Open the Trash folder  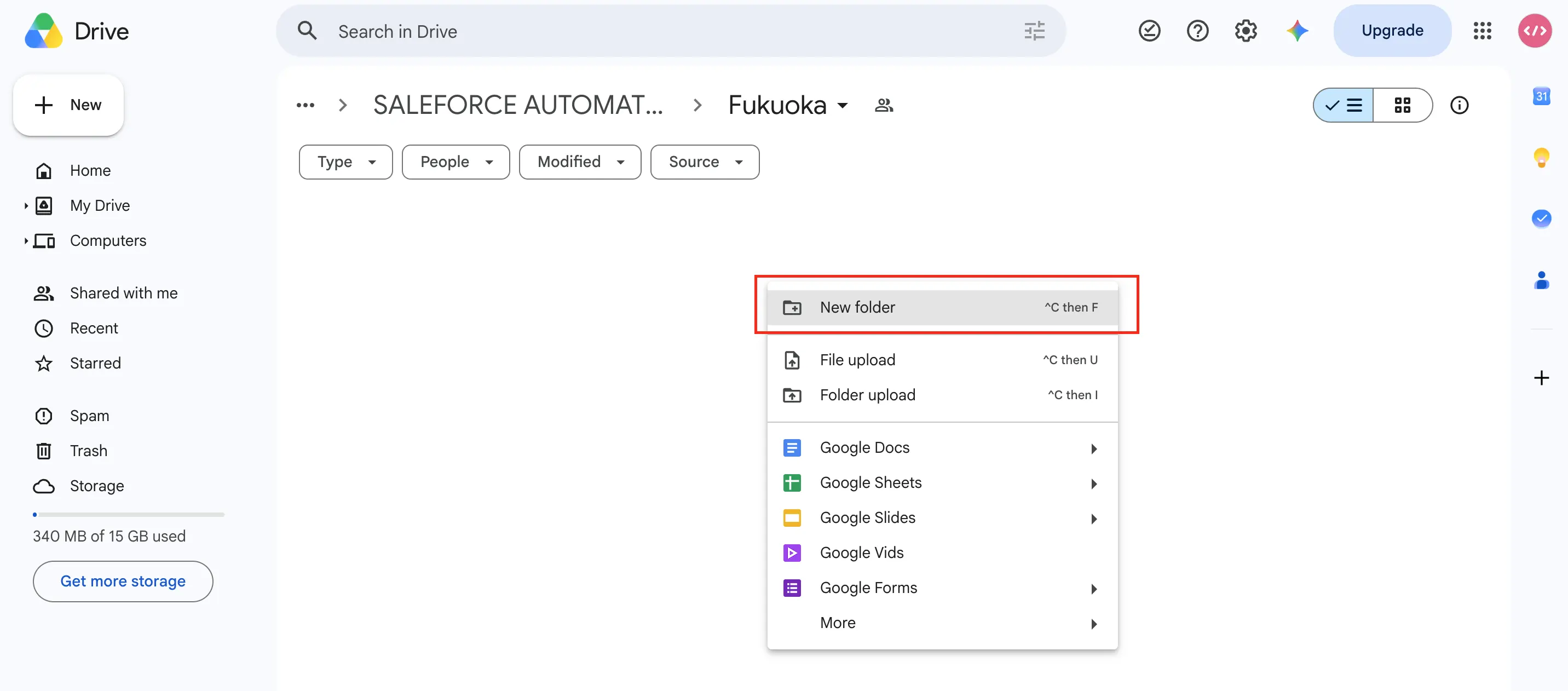[x=88, y=451]
